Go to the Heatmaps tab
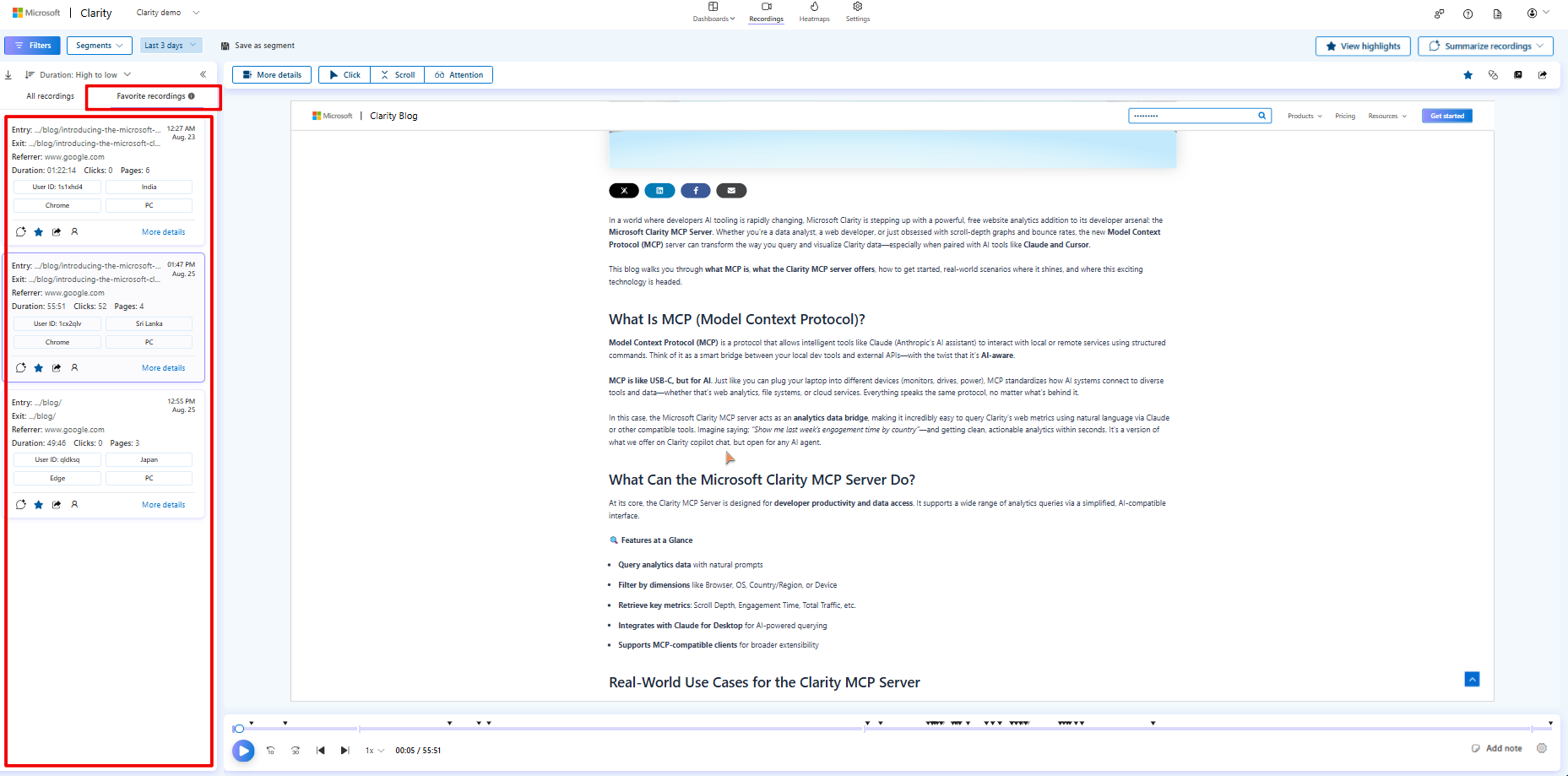1568x776 pixels. [x=814, y=12]
